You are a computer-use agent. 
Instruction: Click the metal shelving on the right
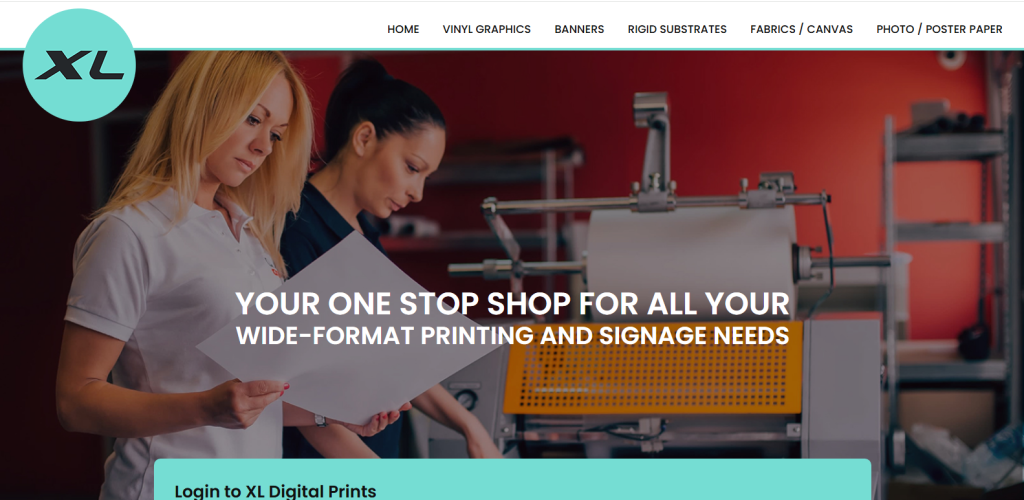coord(947,248)
